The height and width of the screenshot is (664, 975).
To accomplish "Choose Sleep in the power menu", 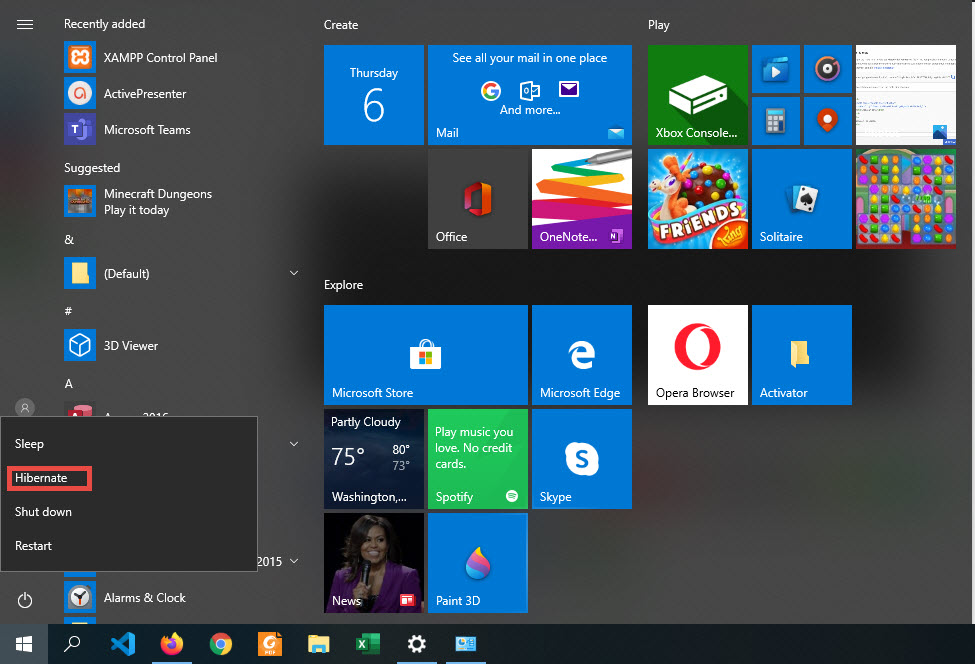I will (30, 444).
